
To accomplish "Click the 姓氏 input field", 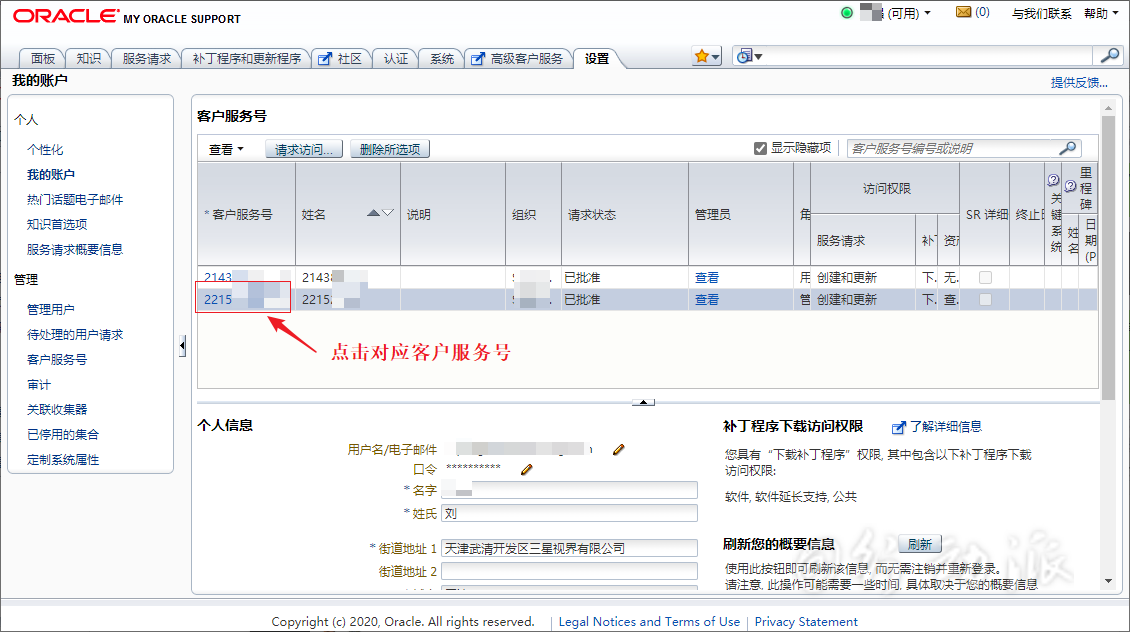I will click(x=569, y=513).
